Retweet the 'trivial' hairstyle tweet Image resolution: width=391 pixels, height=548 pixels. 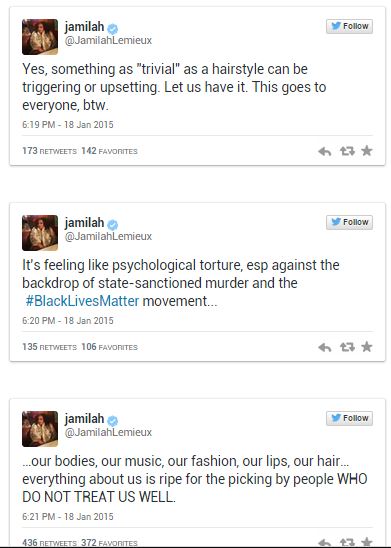pos(347,151)
